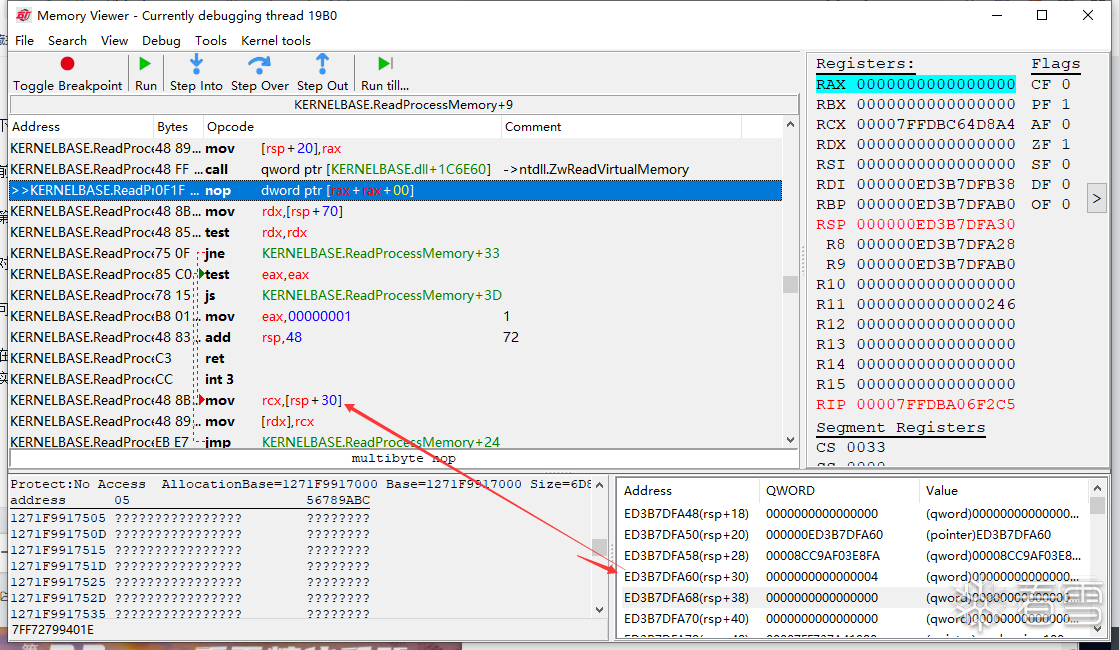Click the hex view scroll down arrow
The image size is (1119, 650).
(x=599, y=610)
